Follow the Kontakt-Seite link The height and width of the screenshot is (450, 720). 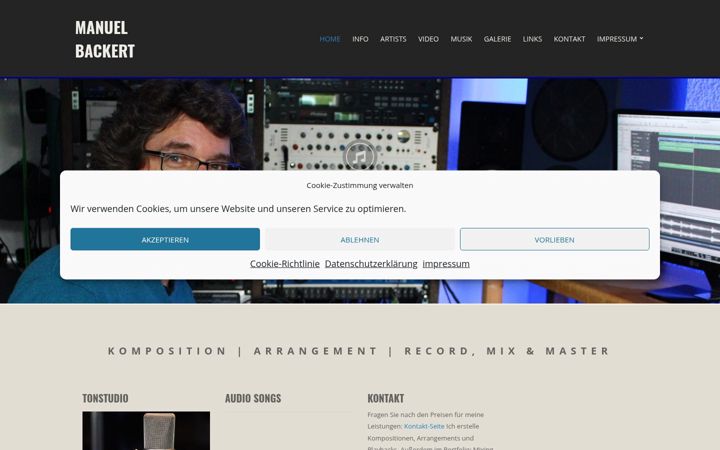tap(424, 426)
